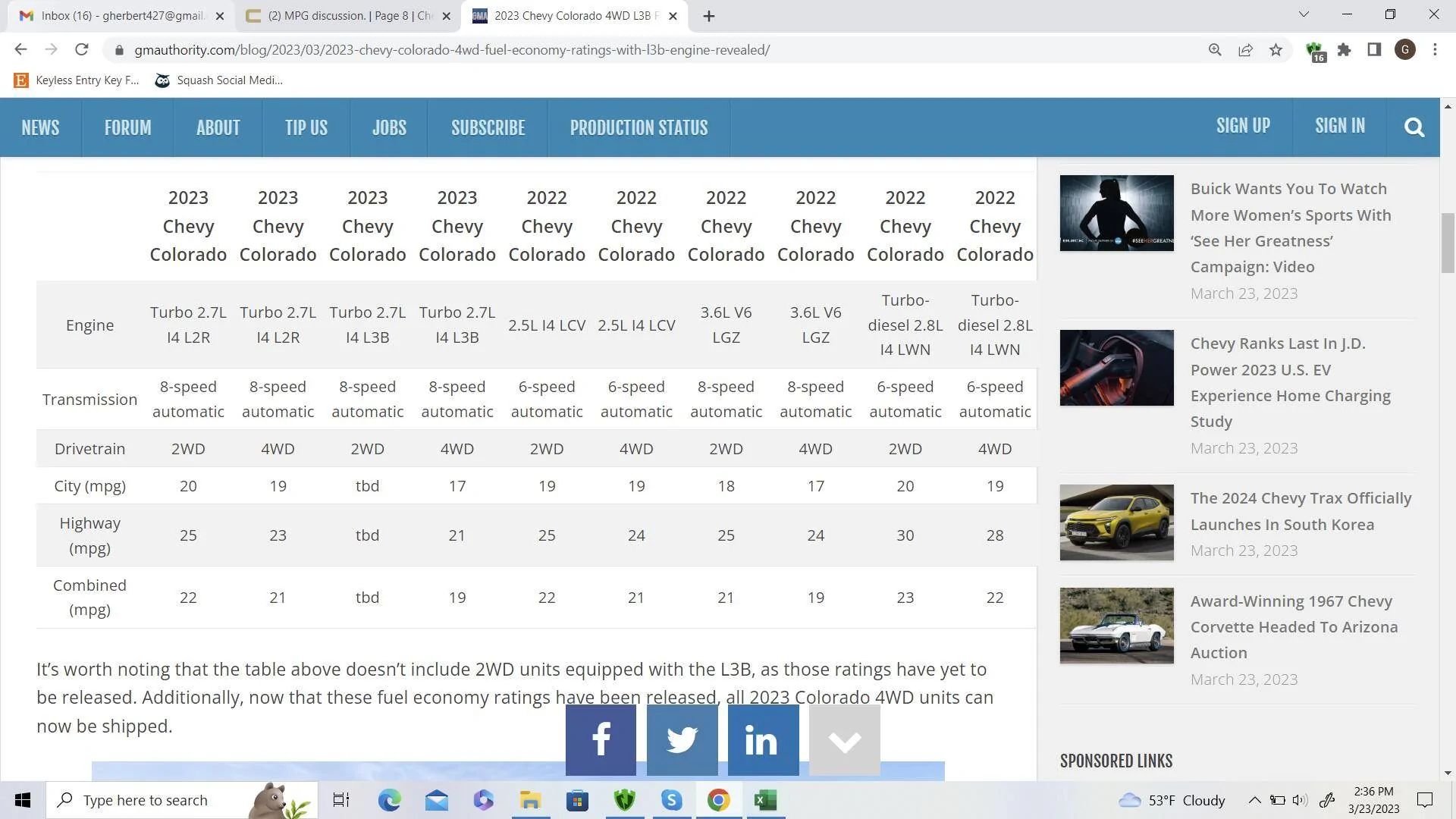This screenshot has height=819, width=1456.
Task: Click the browser forward arrow
Action: 51,50
